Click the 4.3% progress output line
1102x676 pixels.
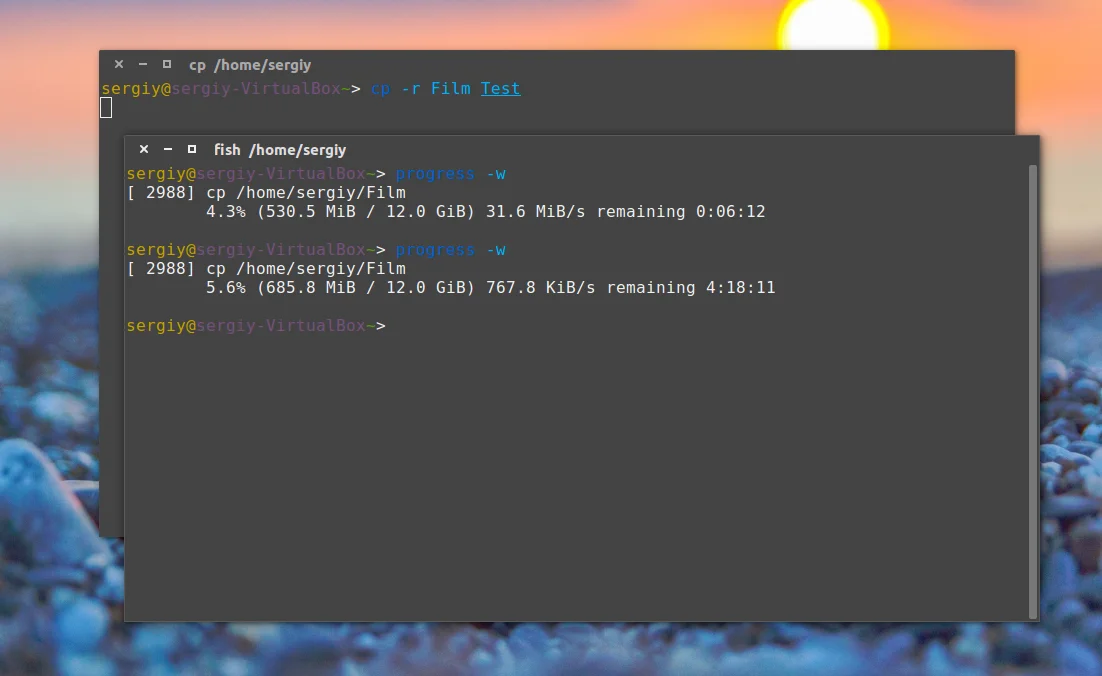pyautogui.click(x=486, y=212)
